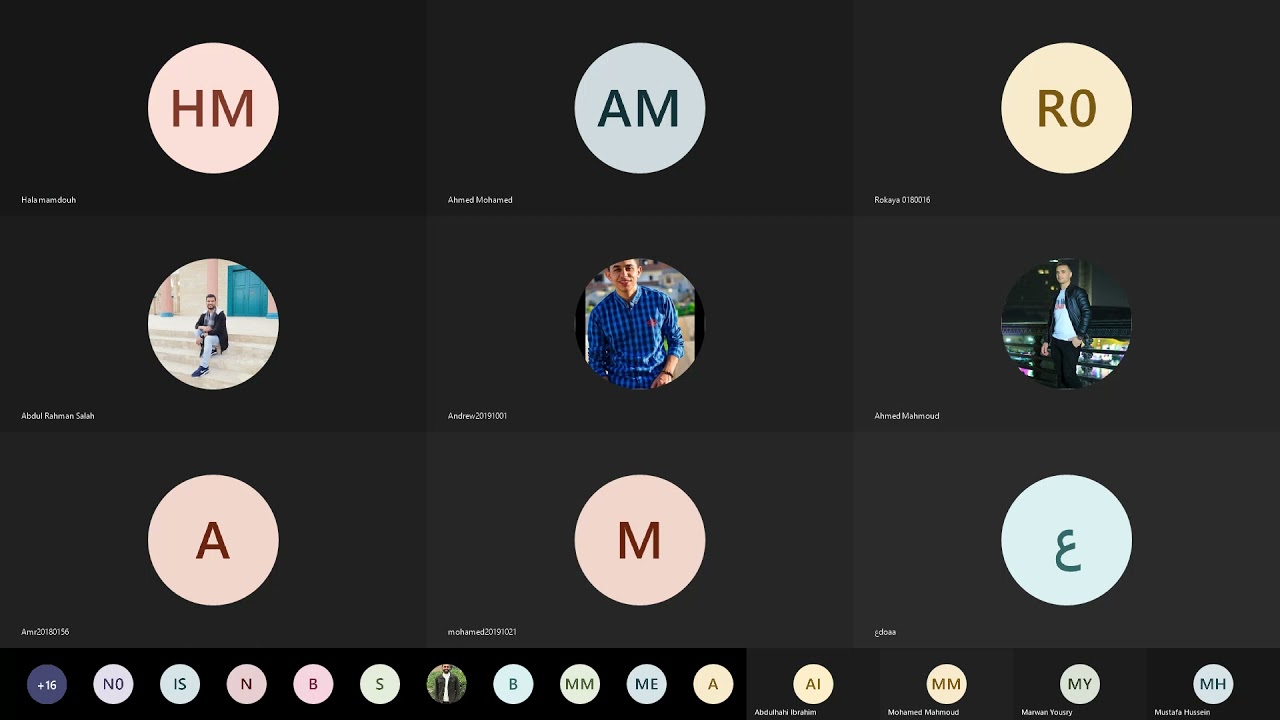Click the name label 'Abdul Rahman Salah'
The width and height of the screenshot is (1280, 720).
(x=58, y=416)
